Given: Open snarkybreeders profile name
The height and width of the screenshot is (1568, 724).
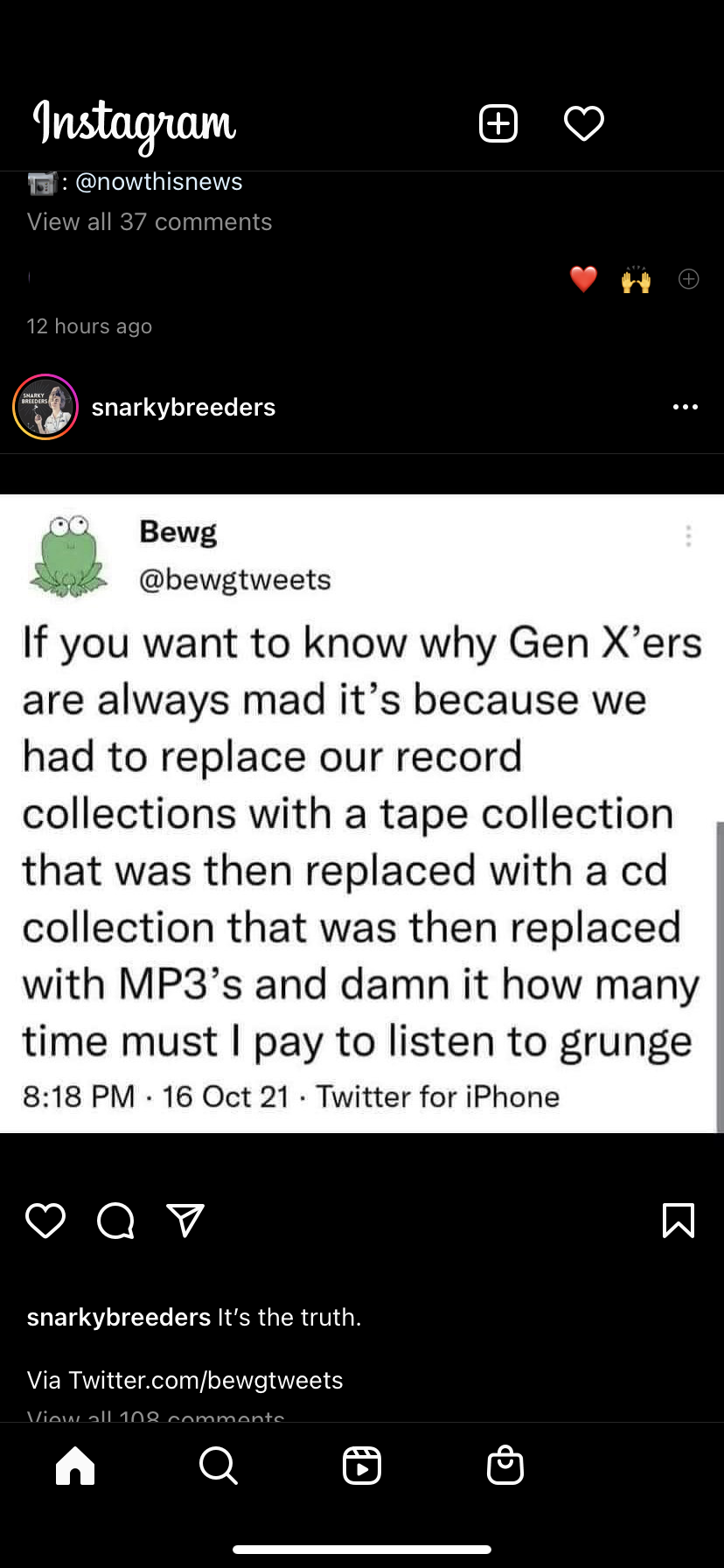Looking at the screenshot, I should [184, 407].
